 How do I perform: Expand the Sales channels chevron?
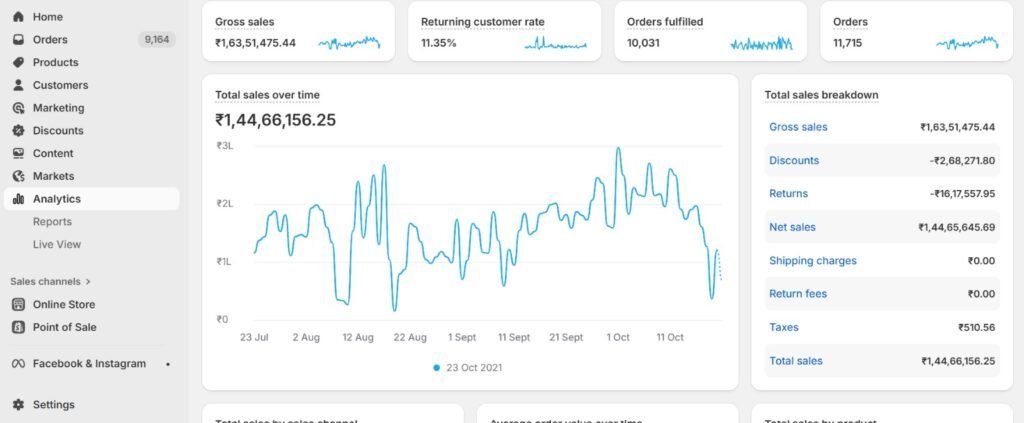[x=88, y=282]
